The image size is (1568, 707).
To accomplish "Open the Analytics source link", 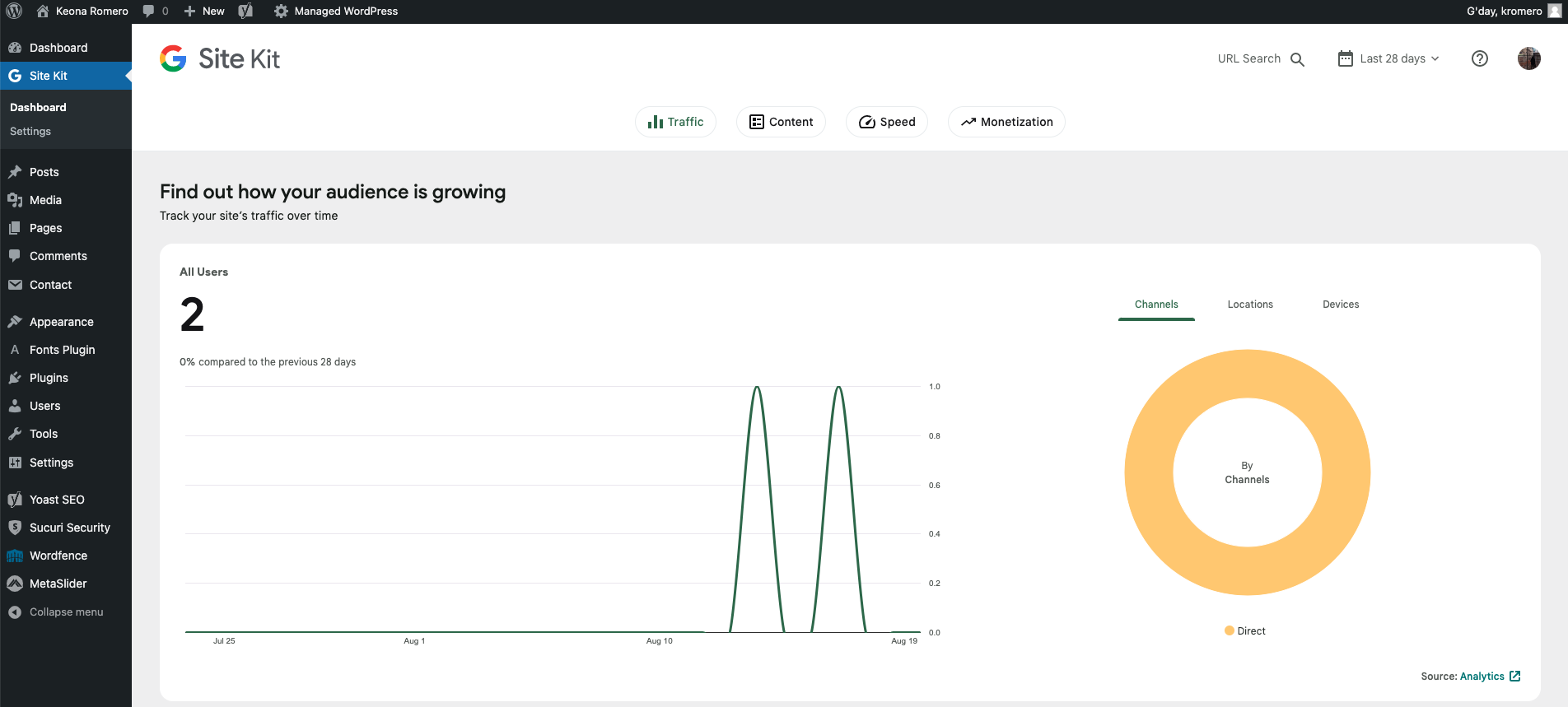I will pos(1490,677).
